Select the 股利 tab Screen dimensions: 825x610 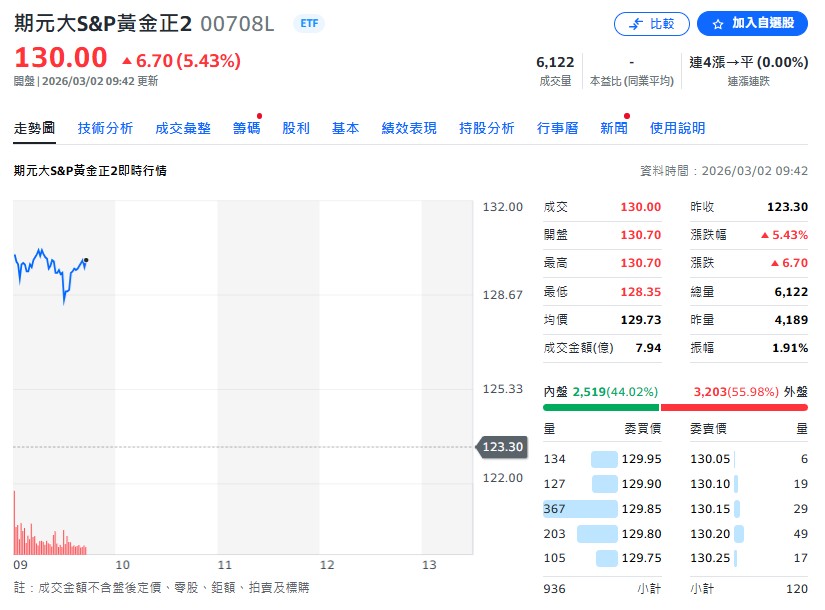point(296,128)
